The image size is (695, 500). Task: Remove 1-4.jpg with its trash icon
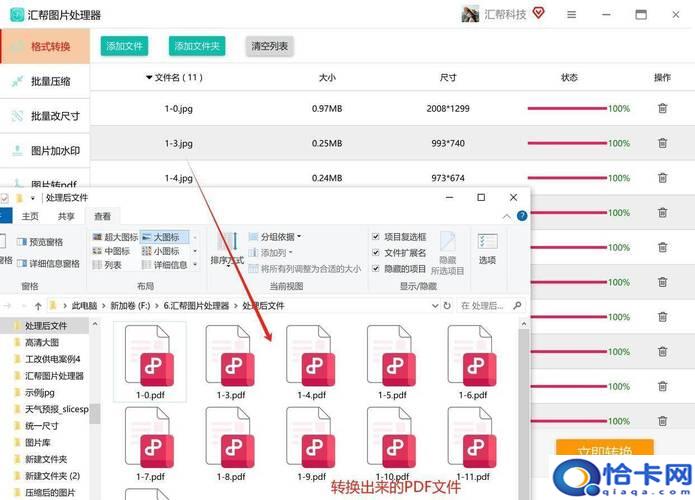(662, 178)
